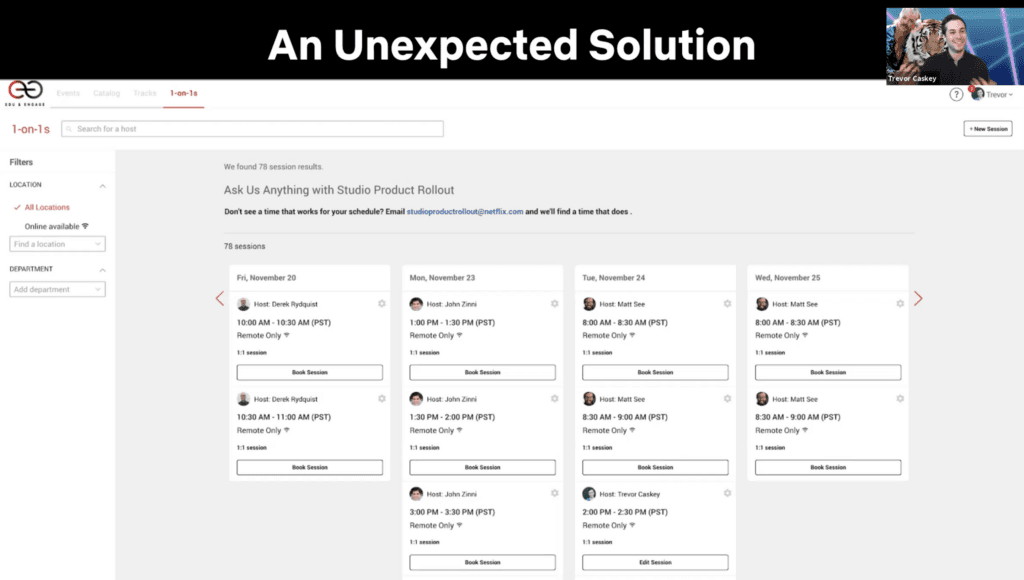
Task: Collapse the Location filter section
Action: (103, 185)
